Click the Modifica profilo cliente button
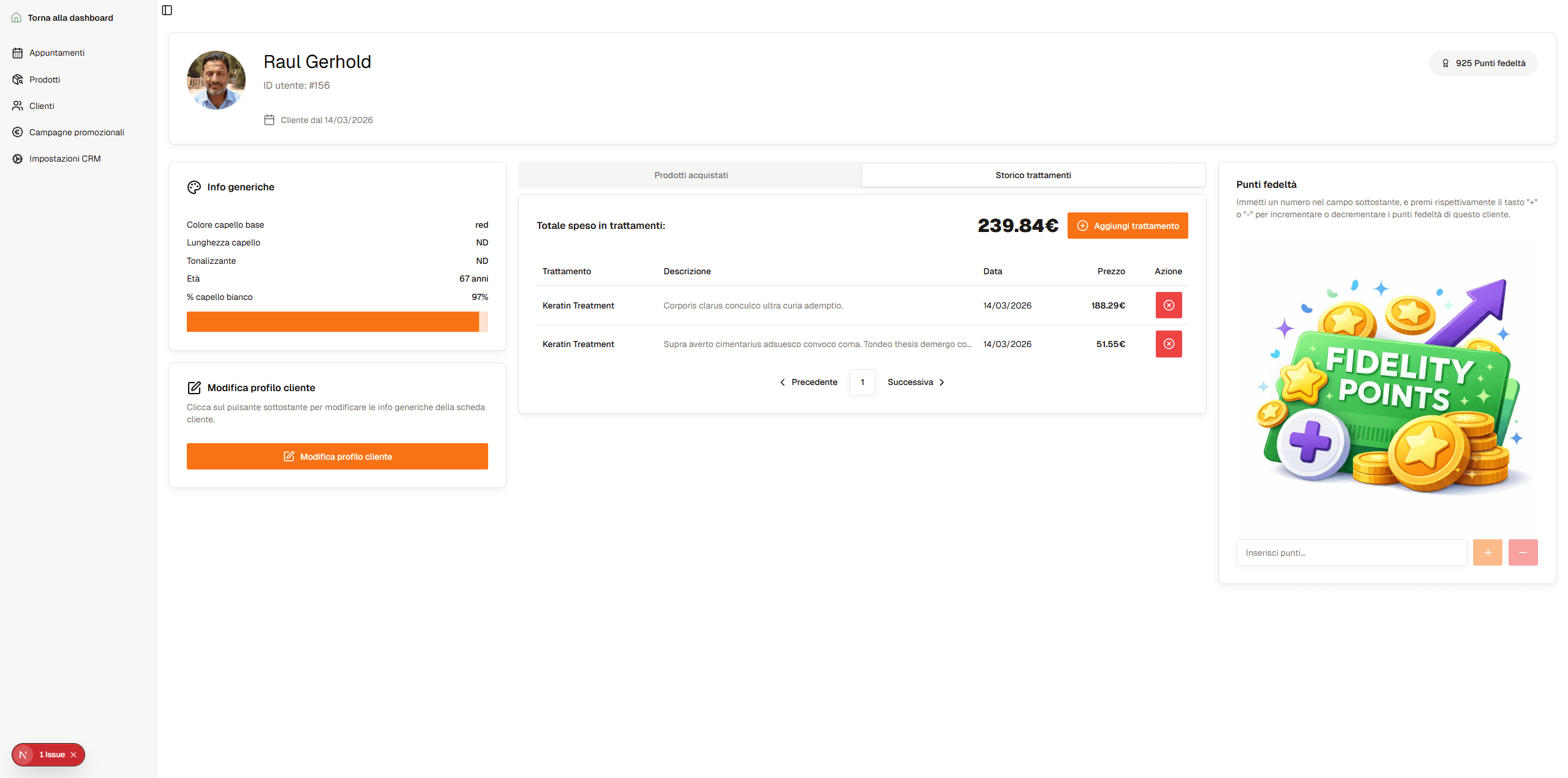Screen dimensions: 1568x778 point(337,456)
